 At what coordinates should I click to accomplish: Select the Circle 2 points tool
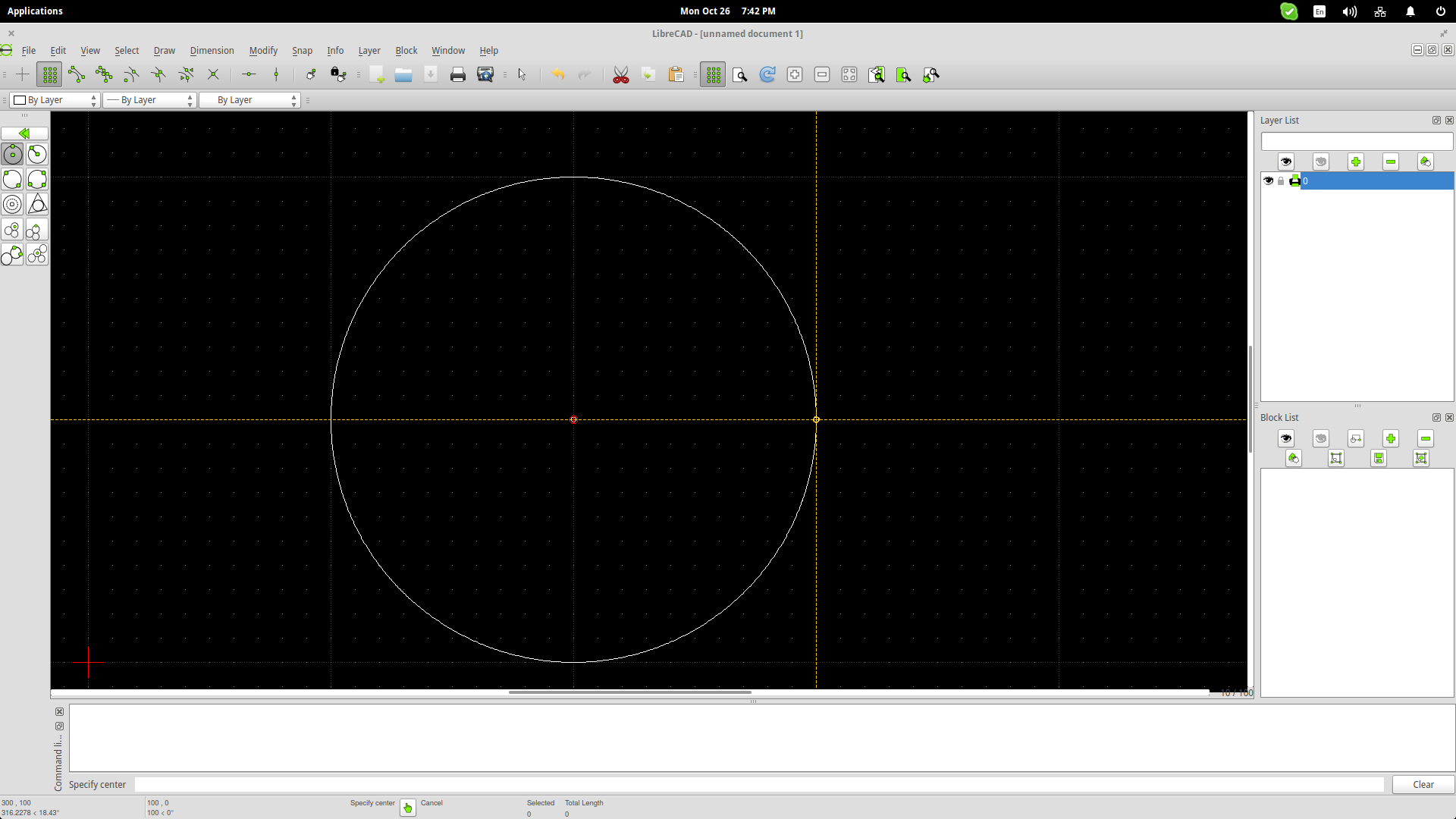point(12,180)
